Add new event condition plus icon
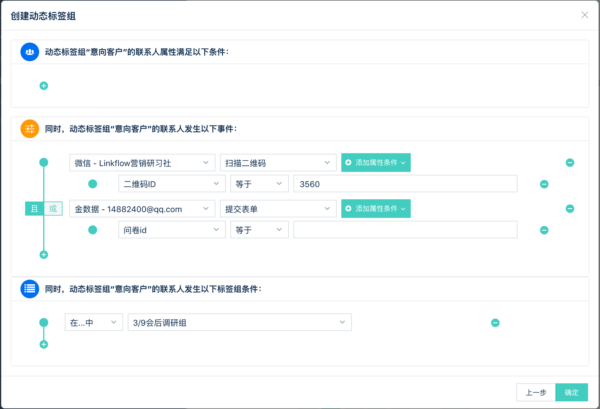This screenshot has width=600, height=409. tap(44, 255)
